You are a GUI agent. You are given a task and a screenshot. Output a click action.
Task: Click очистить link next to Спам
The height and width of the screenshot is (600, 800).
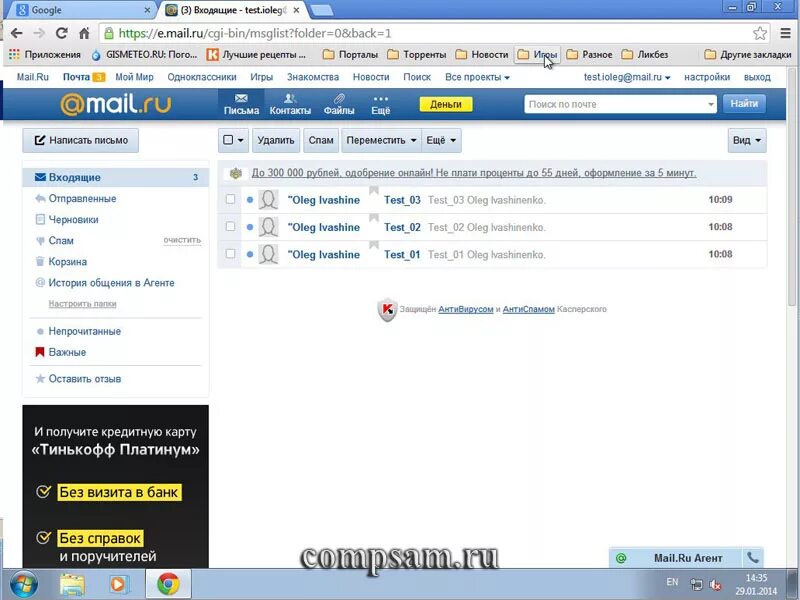[x=182, y=240]
